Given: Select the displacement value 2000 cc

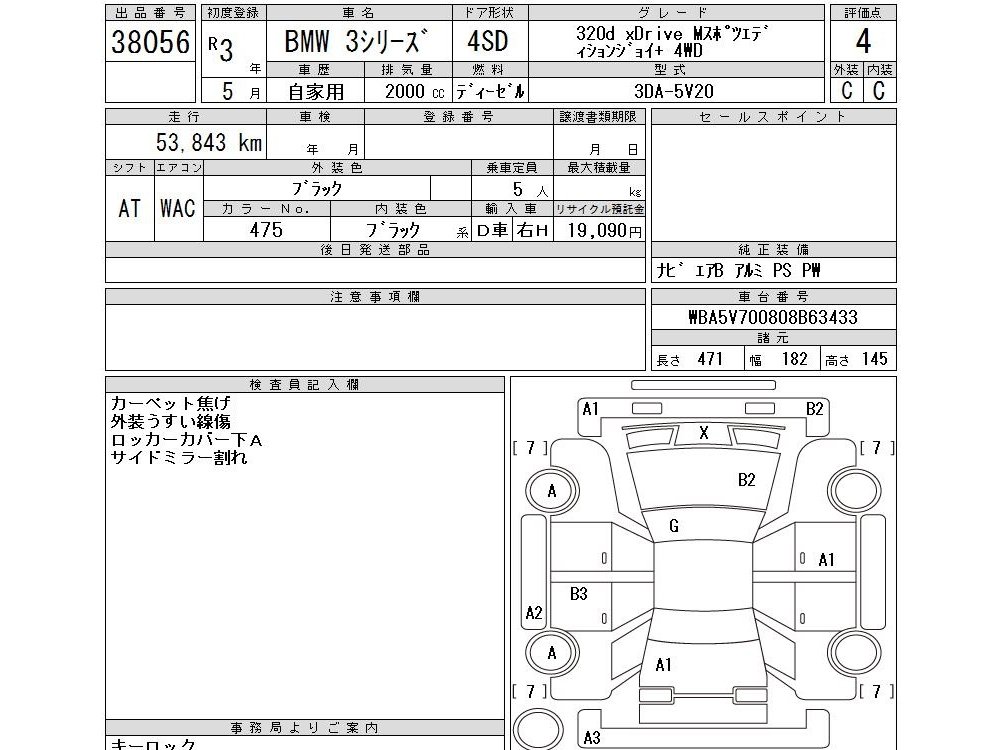Looking at the screenshot, I should point(414,91).
